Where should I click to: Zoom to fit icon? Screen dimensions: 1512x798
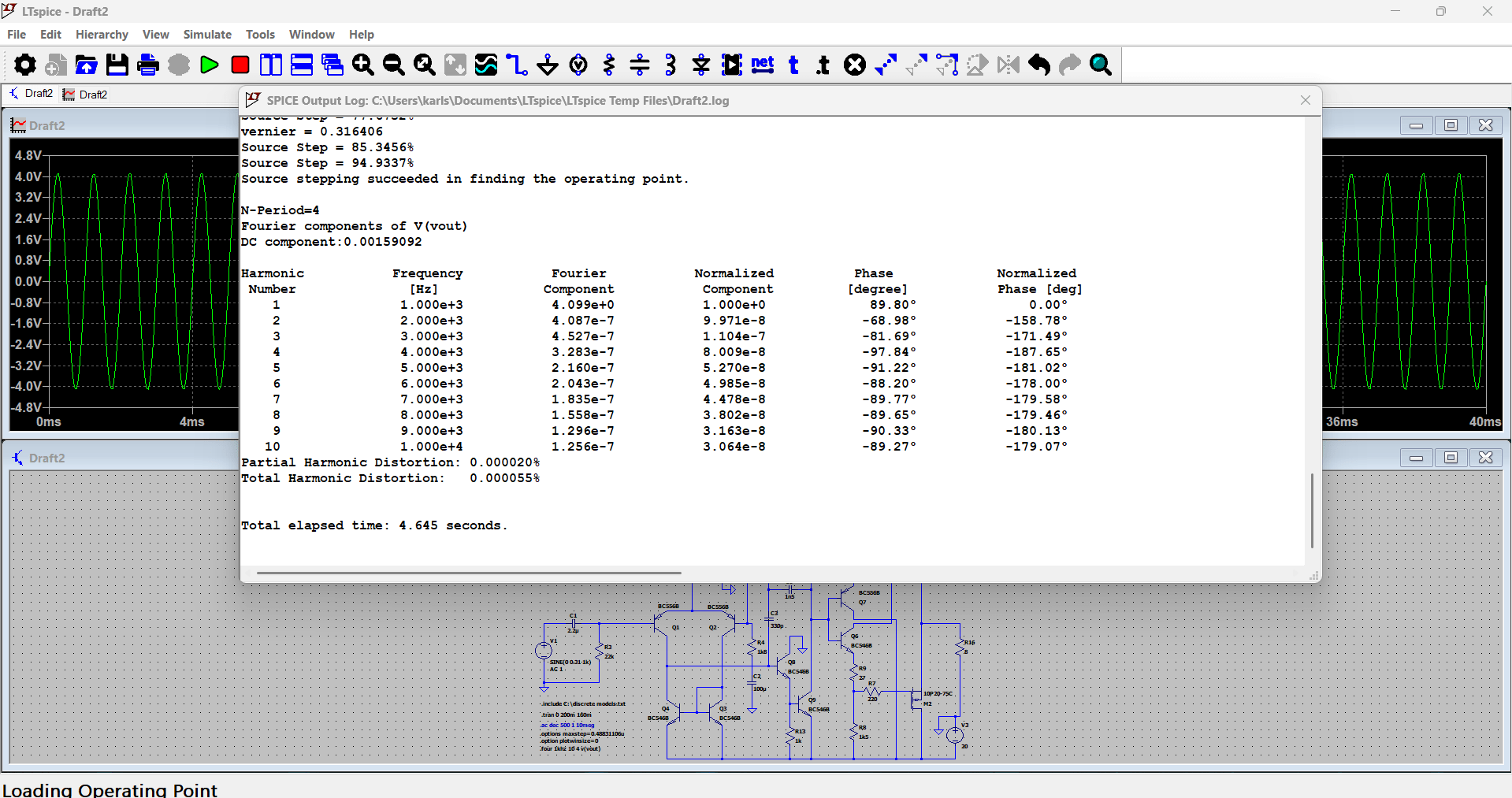pos(424,65)
